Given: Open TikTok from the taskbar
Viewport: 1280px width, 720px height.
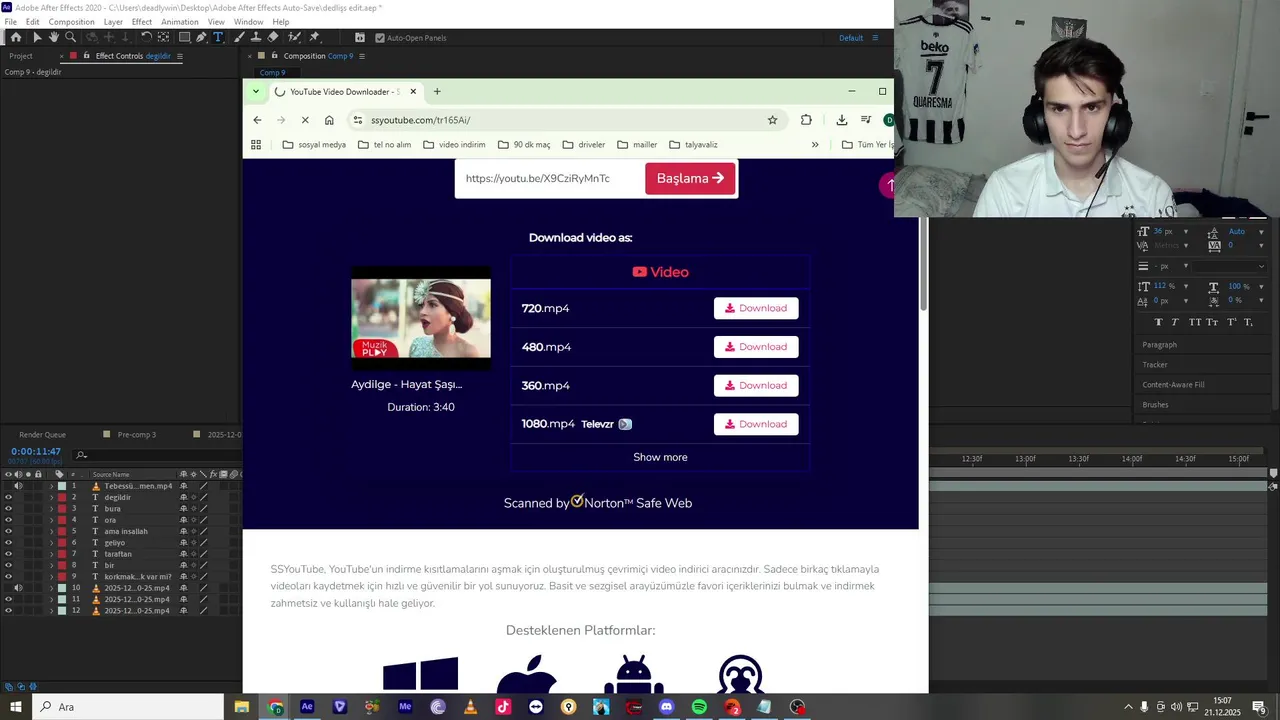Looking at the screenshot, I should click(x=503, y=707).
